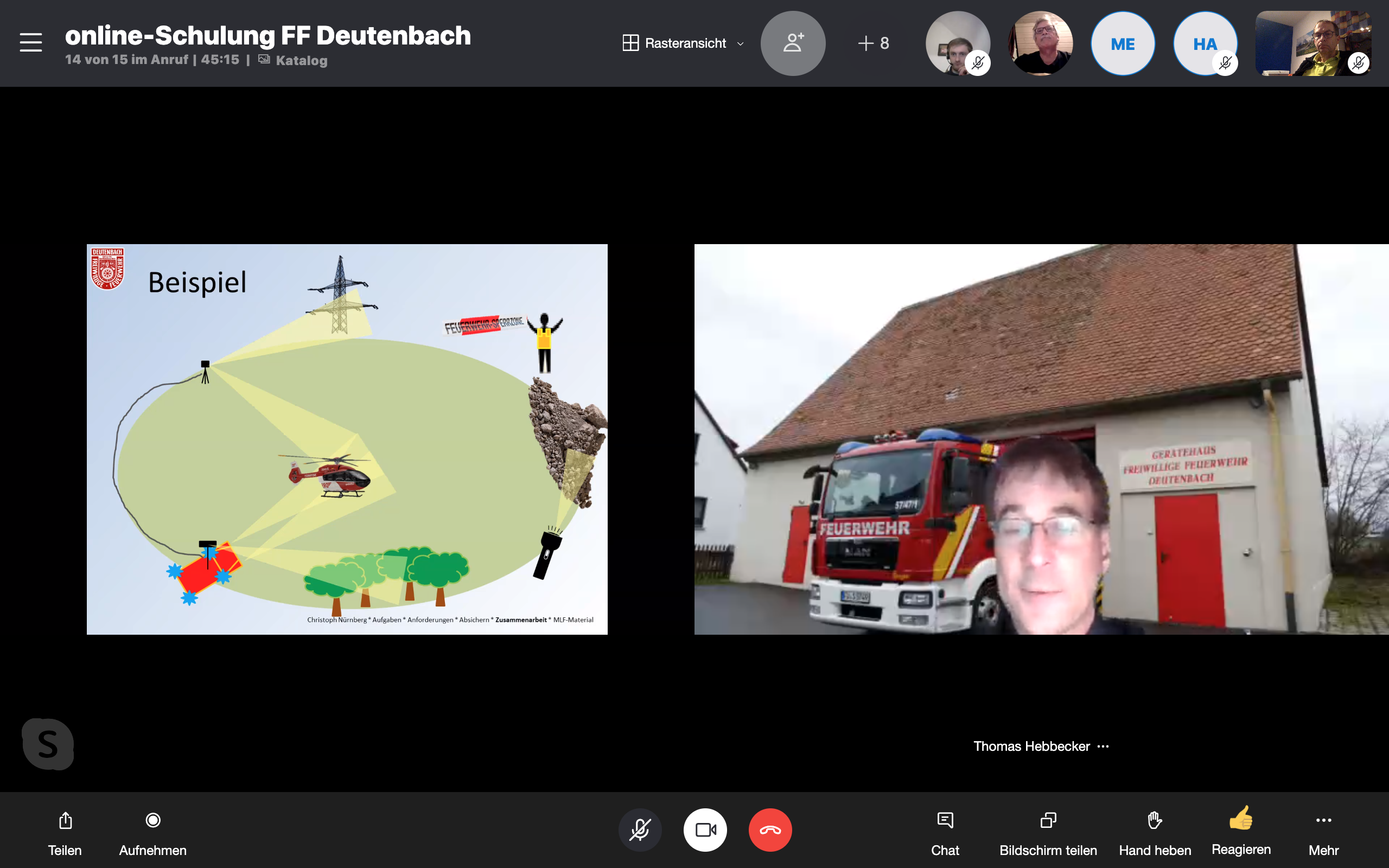This screenshot has width=1389, height=868.
Task: Open options next to Thomas Hebbecker
Action: coord(1103,746)
